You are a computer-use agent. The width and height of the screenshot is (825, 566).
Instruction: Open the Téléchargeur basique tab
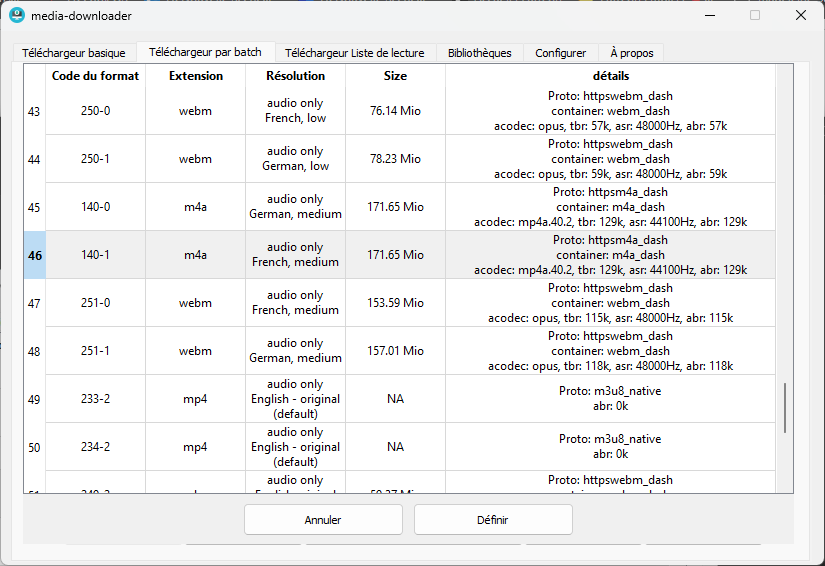pyautogui.click(x=74, y=53)
